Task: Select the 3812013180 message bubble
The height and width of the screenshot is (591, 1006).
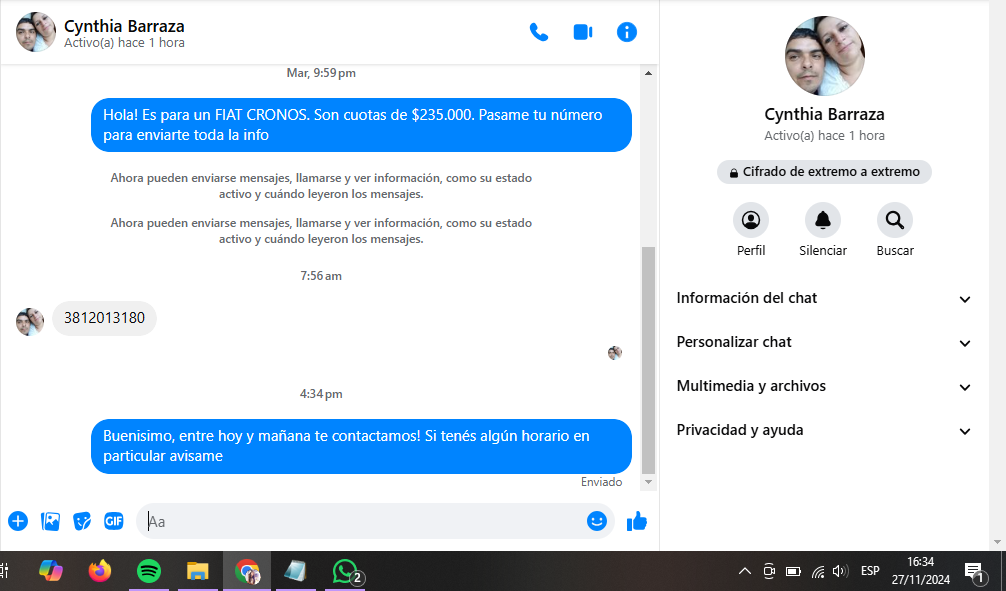Action: pyautogui.click(x=105, y=318)
